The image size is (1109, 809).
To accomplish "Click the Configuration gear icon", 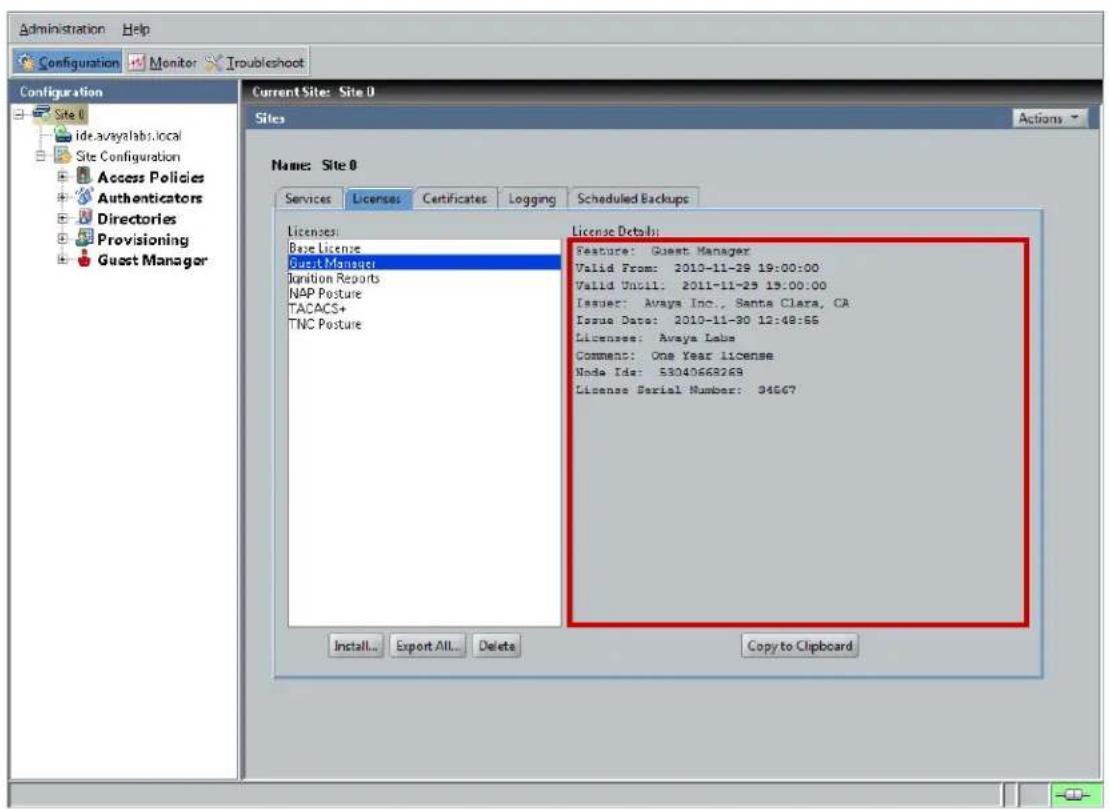I will click(27, 62).
